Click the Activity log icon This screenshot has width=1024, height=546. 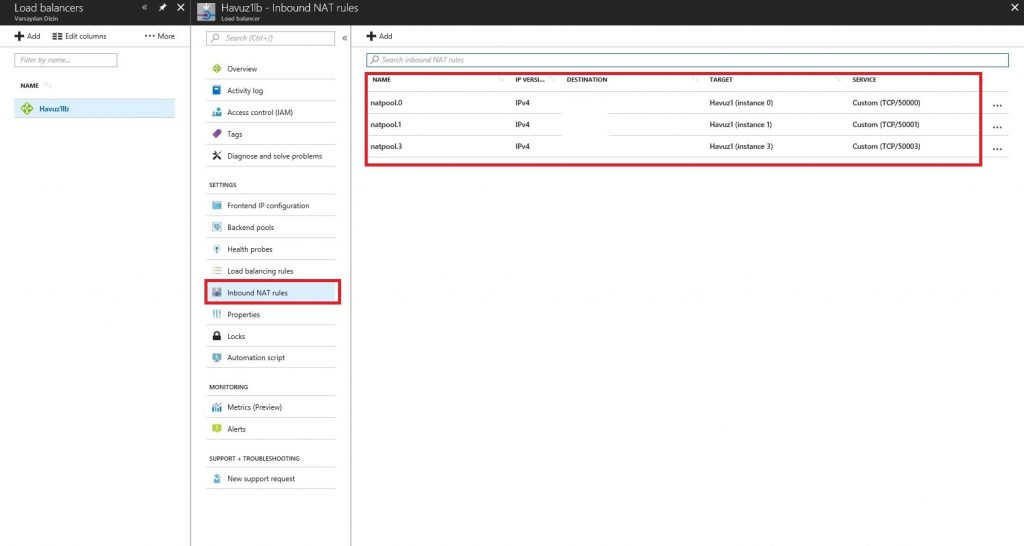[x=217, y=91]
